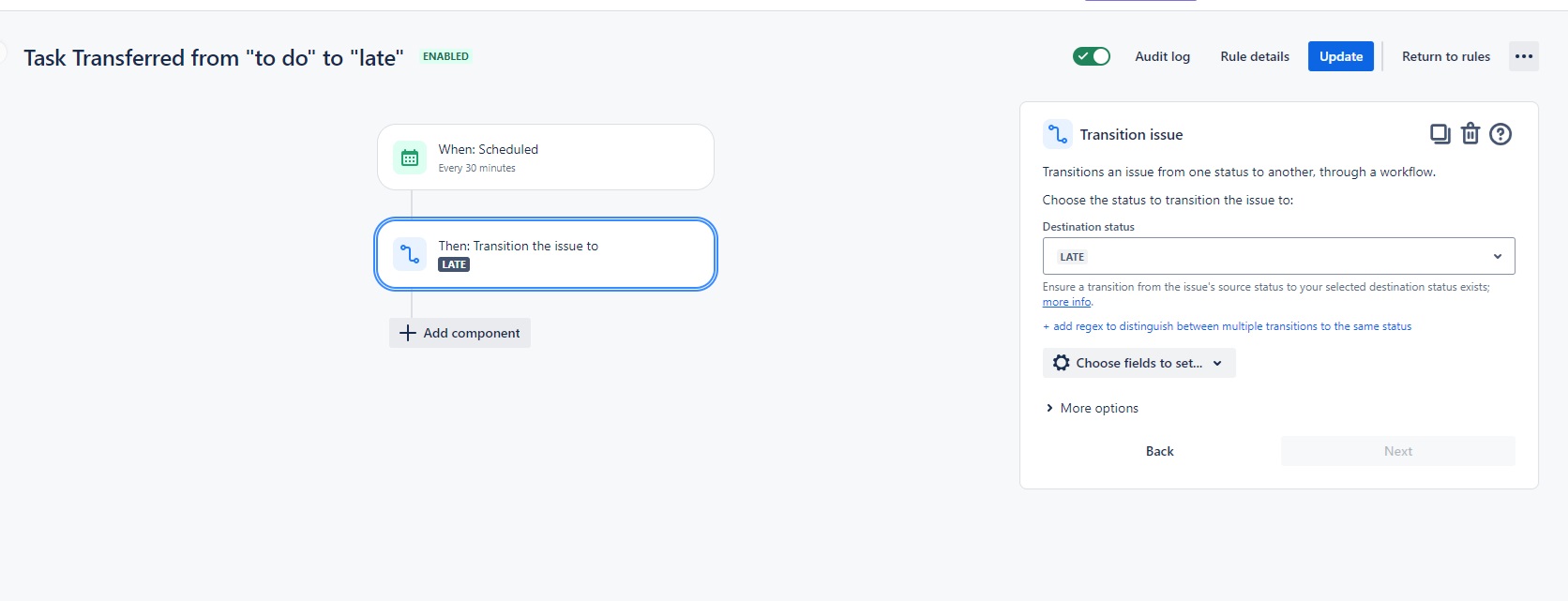Screen dimensions: 1568x601
Task: Click the gear icon in Choose fields to set
Action: [x=1061, y=363]
